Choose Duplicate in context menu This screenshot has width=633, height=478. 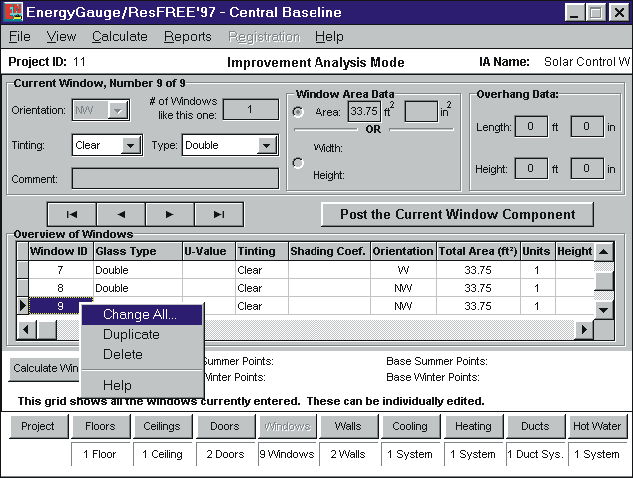click(x=142, y=334)
